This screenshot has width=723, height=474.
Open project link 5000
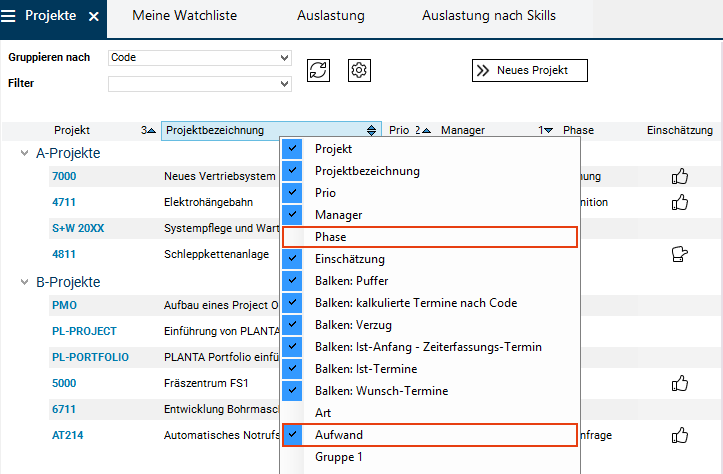(x=64, y=383)
